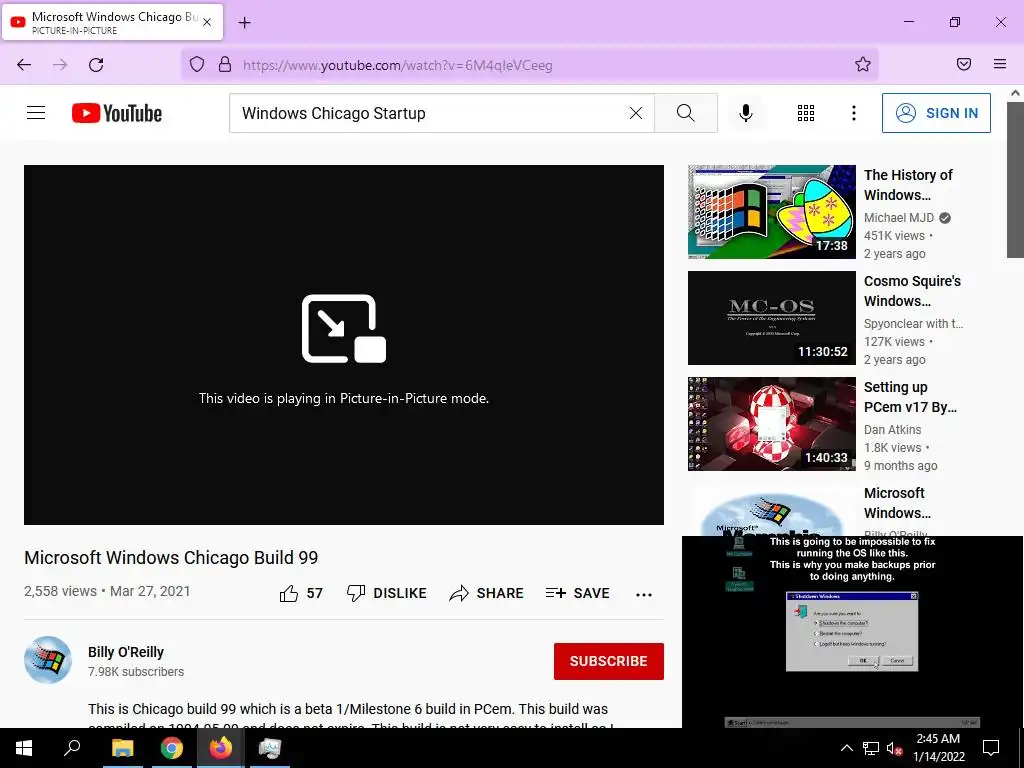Viewport: 1024px width, 768px height.
Task: Click the padlock site info icon
Action: pyautogui.click(x=225, y=65)
